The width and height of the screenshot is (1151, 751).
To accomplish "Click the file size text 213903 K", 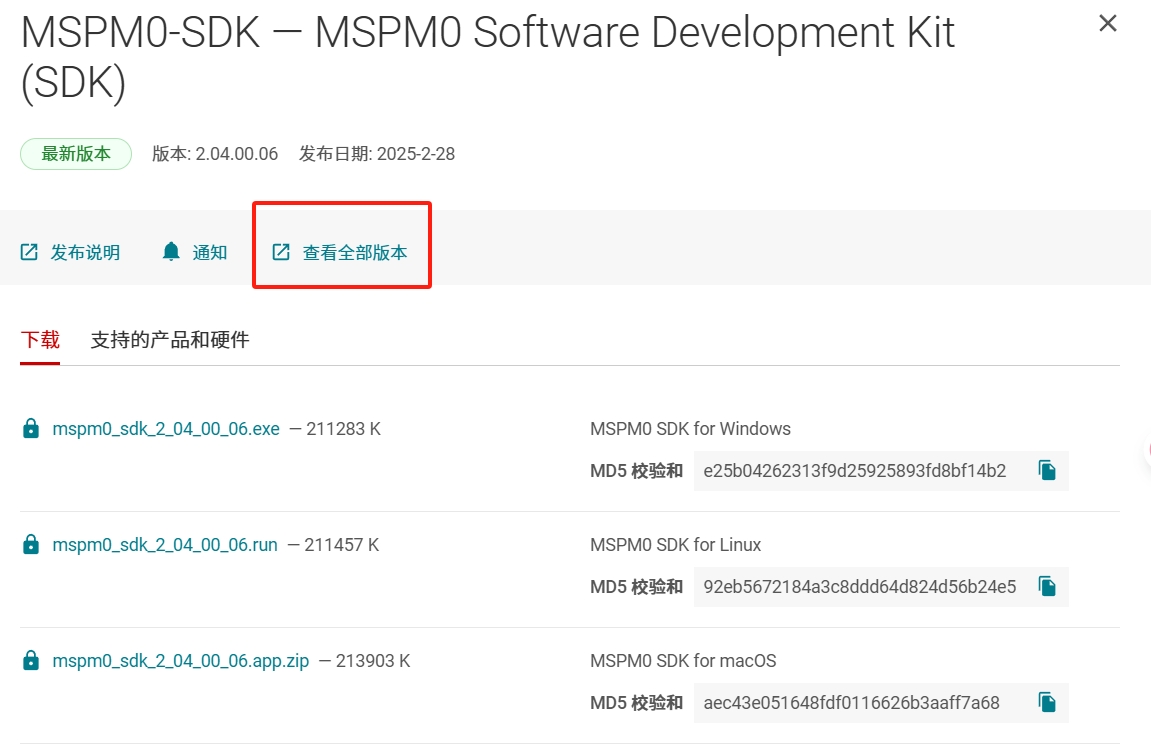I will click(373, 661).
